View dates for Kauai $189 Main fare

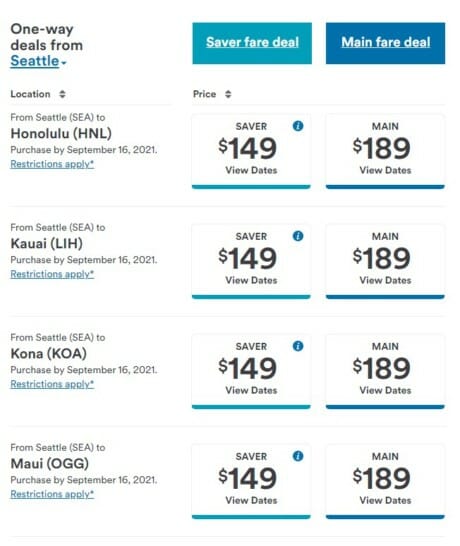tap(385, 262)
